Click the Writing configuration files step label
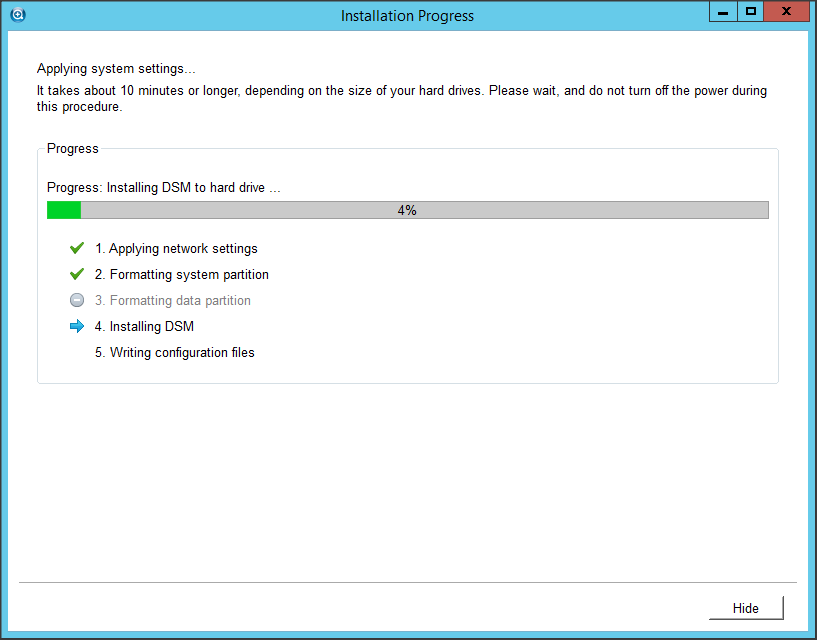The image size is (817, 640). 174,352
